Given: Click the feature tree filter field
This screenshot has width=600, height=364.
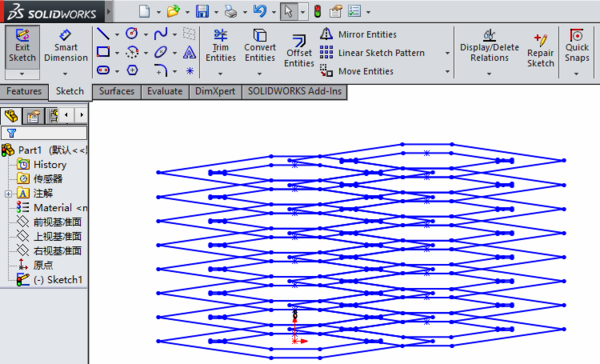Looking at the screenshot, I should pos(44,133).
